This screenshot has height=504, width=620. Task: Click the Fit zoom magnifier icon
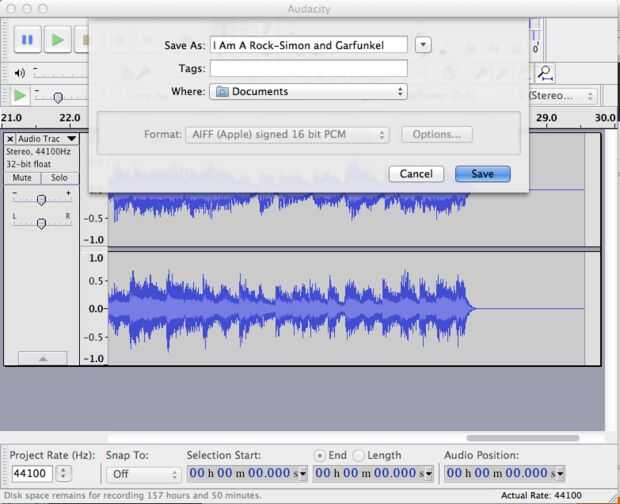pyautogui.click(x=546, y=73)
